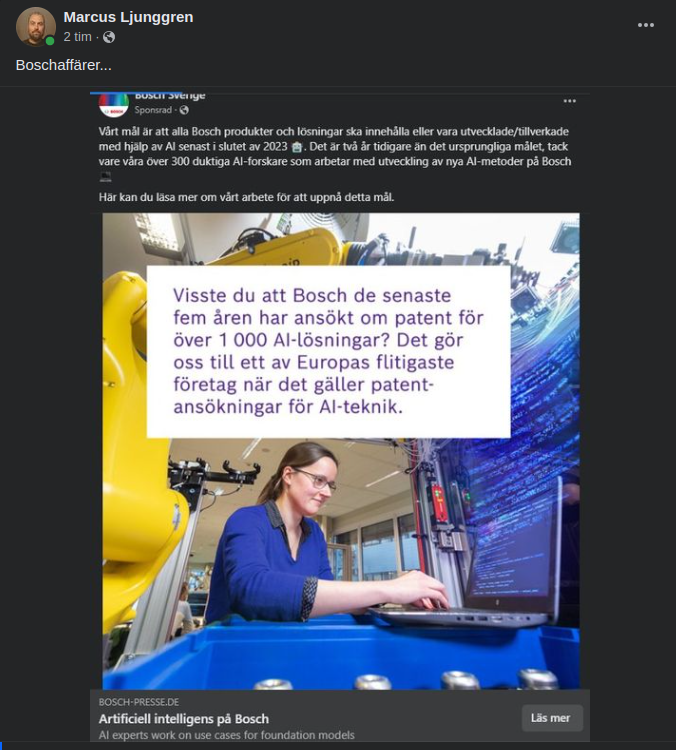Viewport: 676px width, 750px height.
Task: Click the Marcus Ljunggren name link
Action: (x=128, y=17)
